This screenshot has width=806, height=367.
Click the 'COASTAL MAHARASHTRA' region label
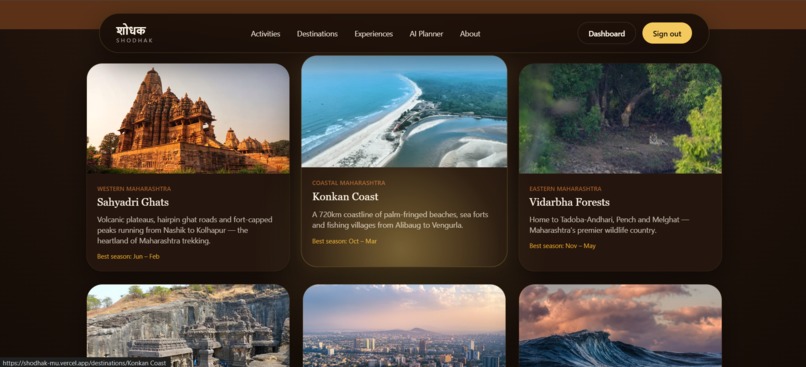(349, 183)
